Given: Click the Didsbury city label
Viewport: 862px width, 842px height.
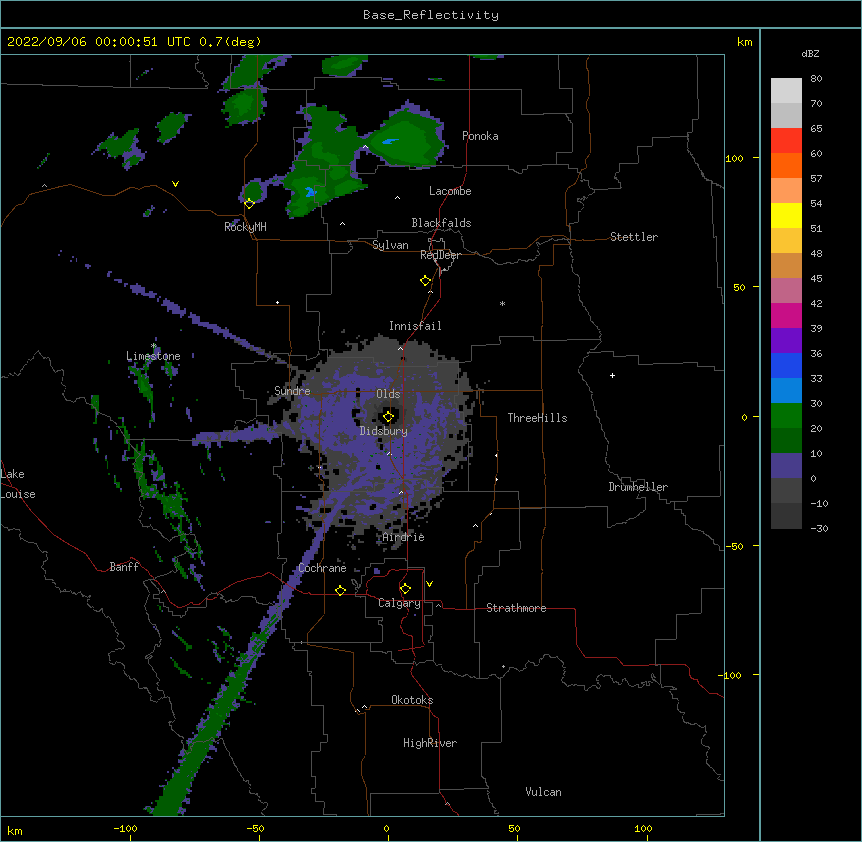Looking at the screenshot, I should click(384, 431).
